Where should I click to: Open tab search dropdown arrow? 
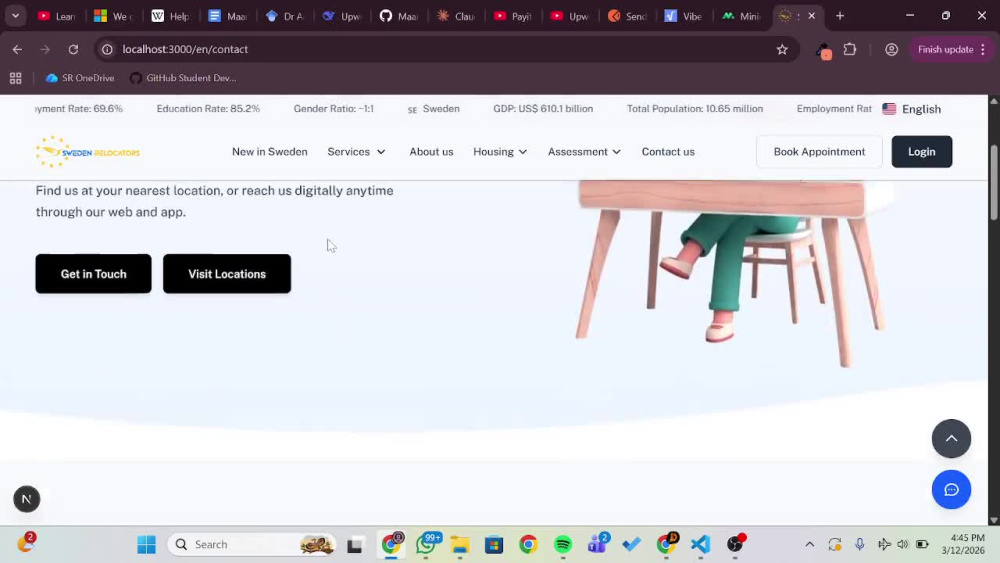pyautogui.click(x=15, y=16)
